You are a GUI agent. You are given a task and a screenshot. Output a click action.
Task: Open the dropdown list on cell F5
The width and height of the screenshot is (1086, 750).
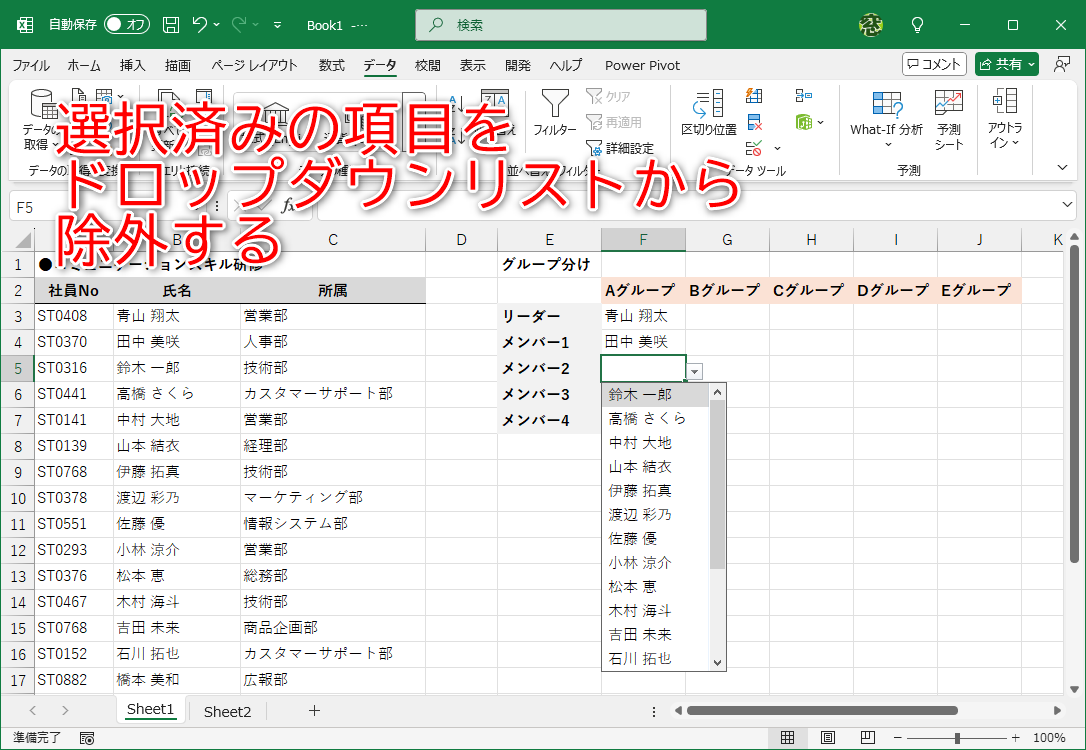coord(694,370)
